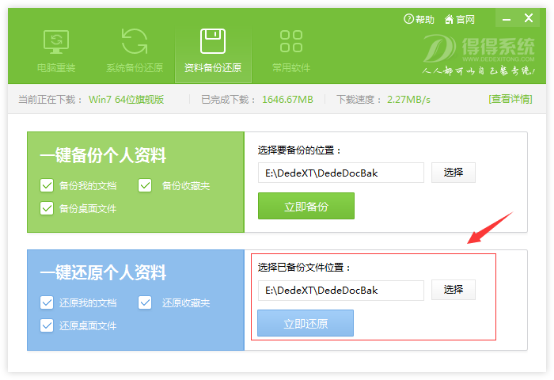Uncheck 备份我的文档 checkbox

click(x=47, y=185)
